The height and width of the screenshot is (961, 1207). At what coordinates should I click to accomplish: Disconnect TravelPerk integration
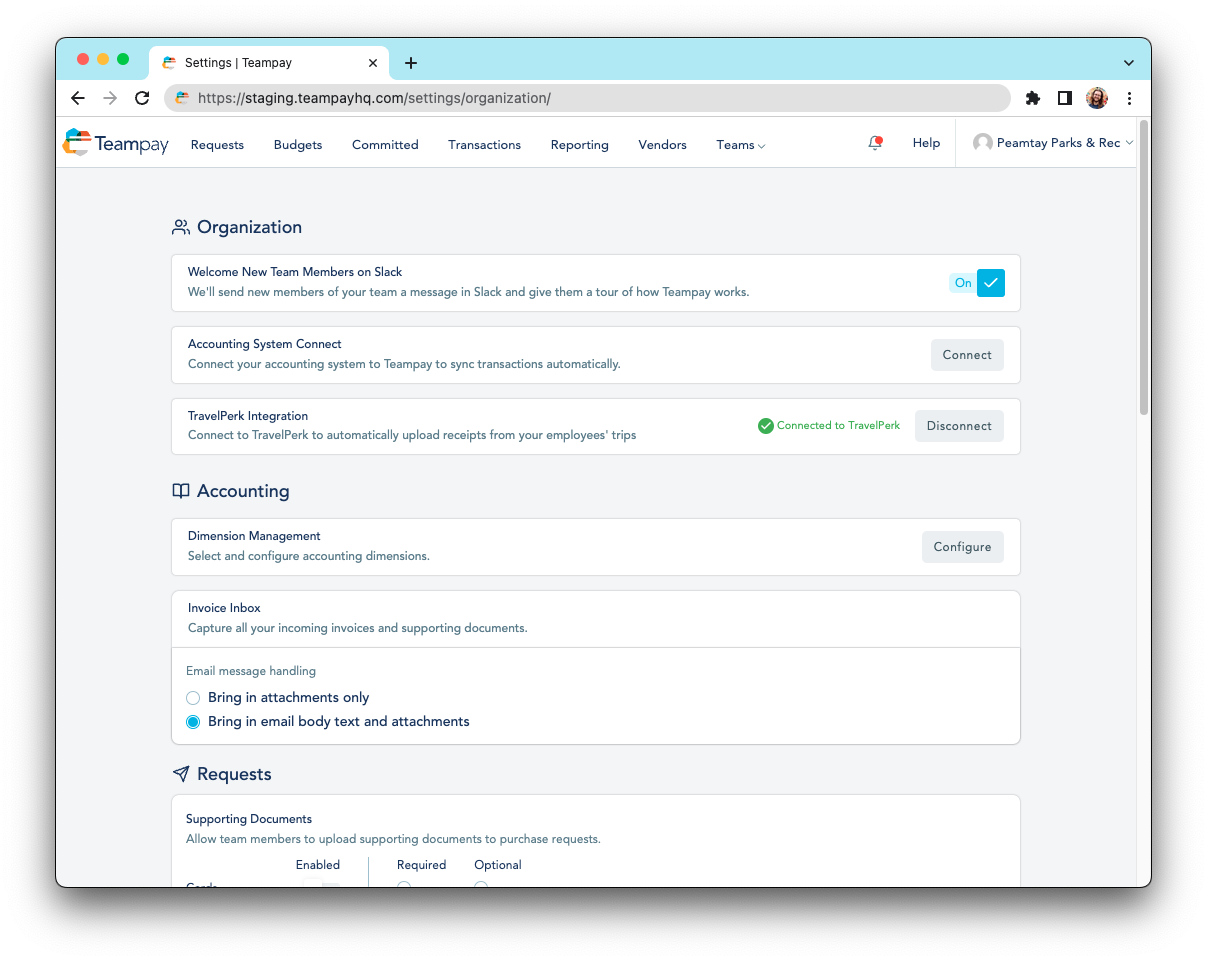click(x=959, y=426)
